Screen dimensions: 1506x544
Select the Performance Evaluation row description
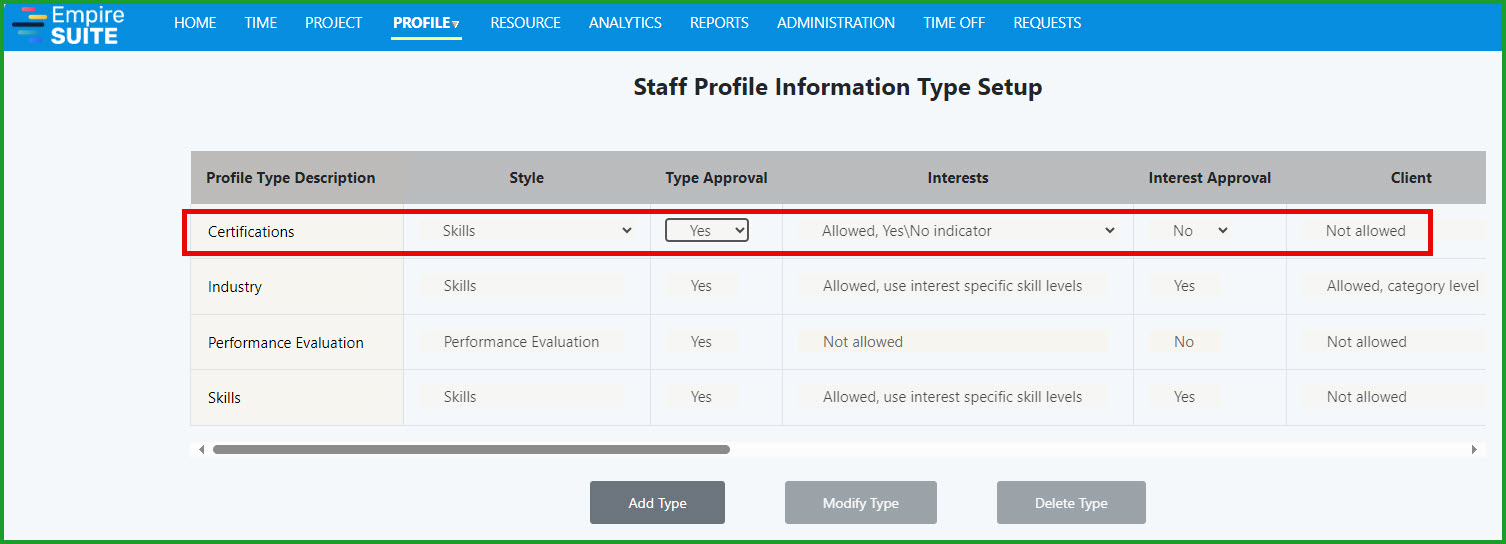(x=286, y=343)
